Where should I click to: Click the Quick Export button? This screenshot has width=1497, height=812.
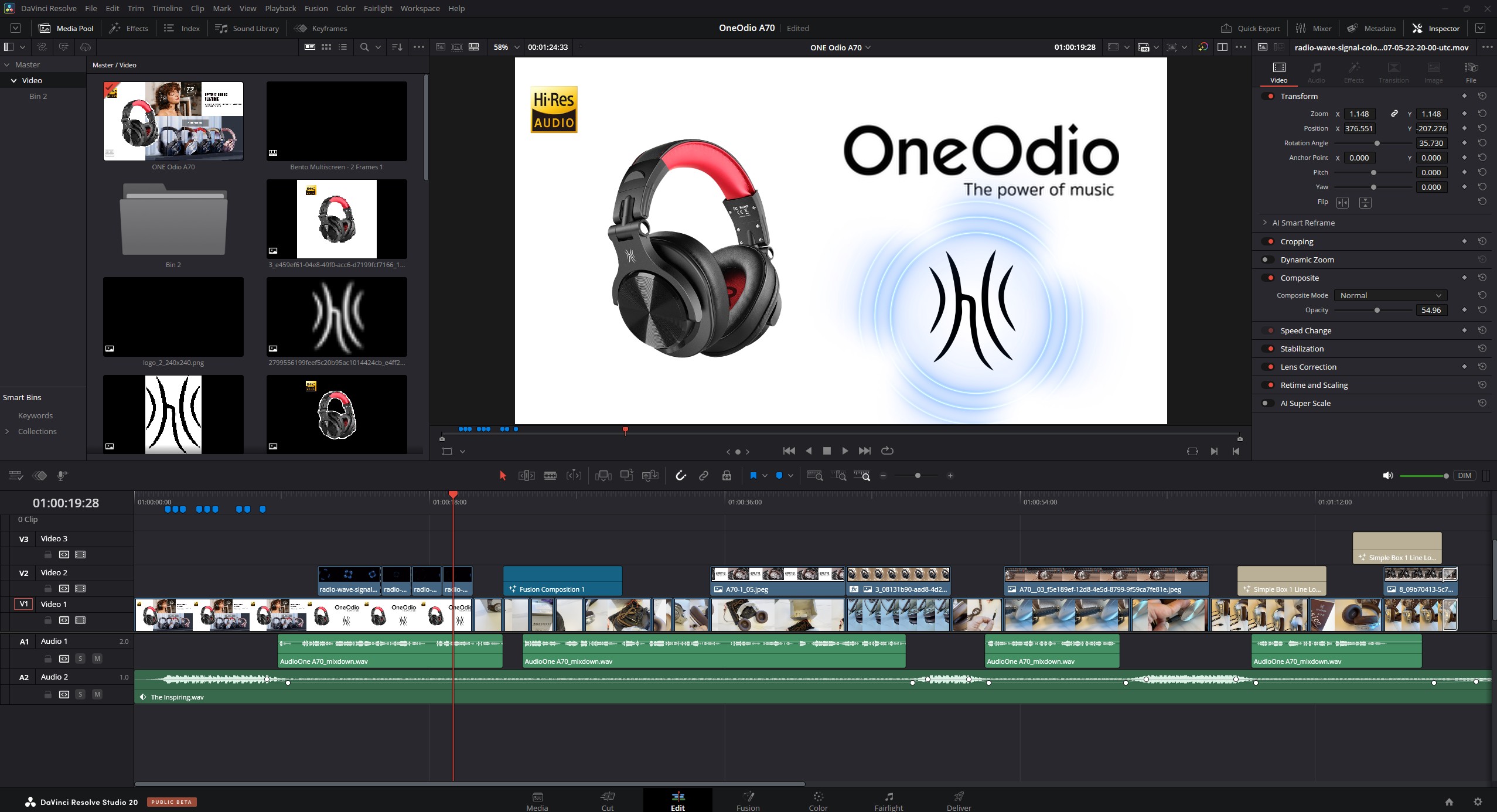[x=1250, y=28]
